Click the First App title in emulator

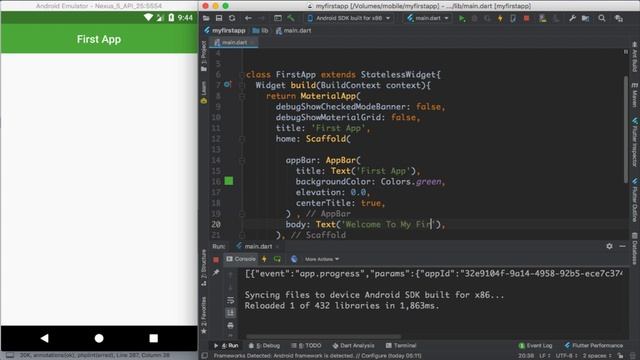point(99,39)
